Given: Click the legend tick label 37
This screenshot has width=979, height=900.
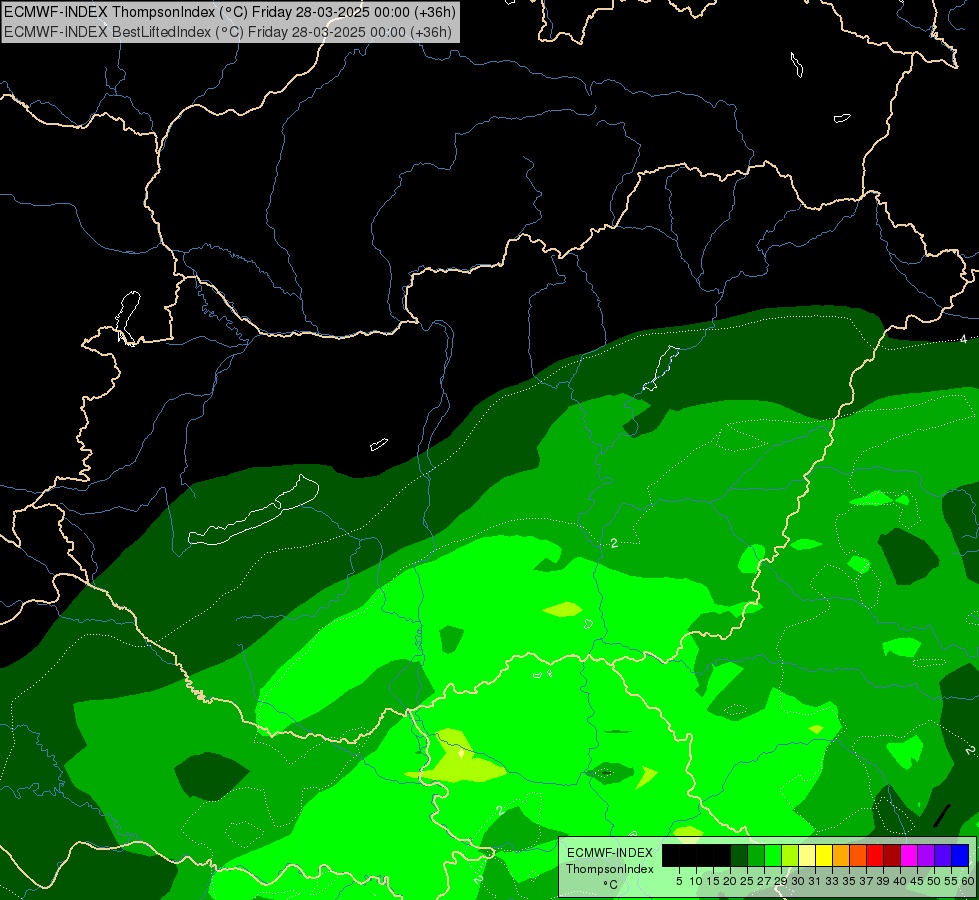Looking at the screenshot, I should (x=865, y=881).
